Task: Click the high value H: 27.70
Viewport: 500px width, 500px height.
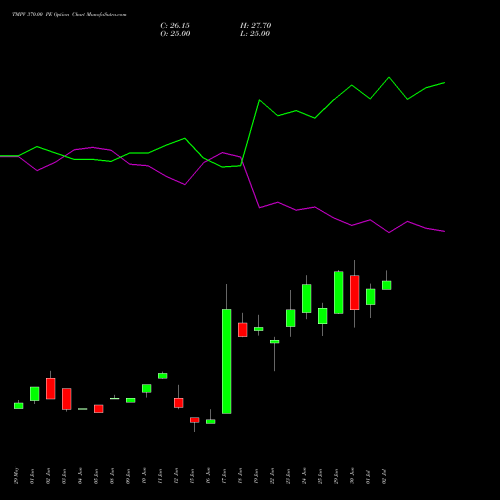Action: 255,26
